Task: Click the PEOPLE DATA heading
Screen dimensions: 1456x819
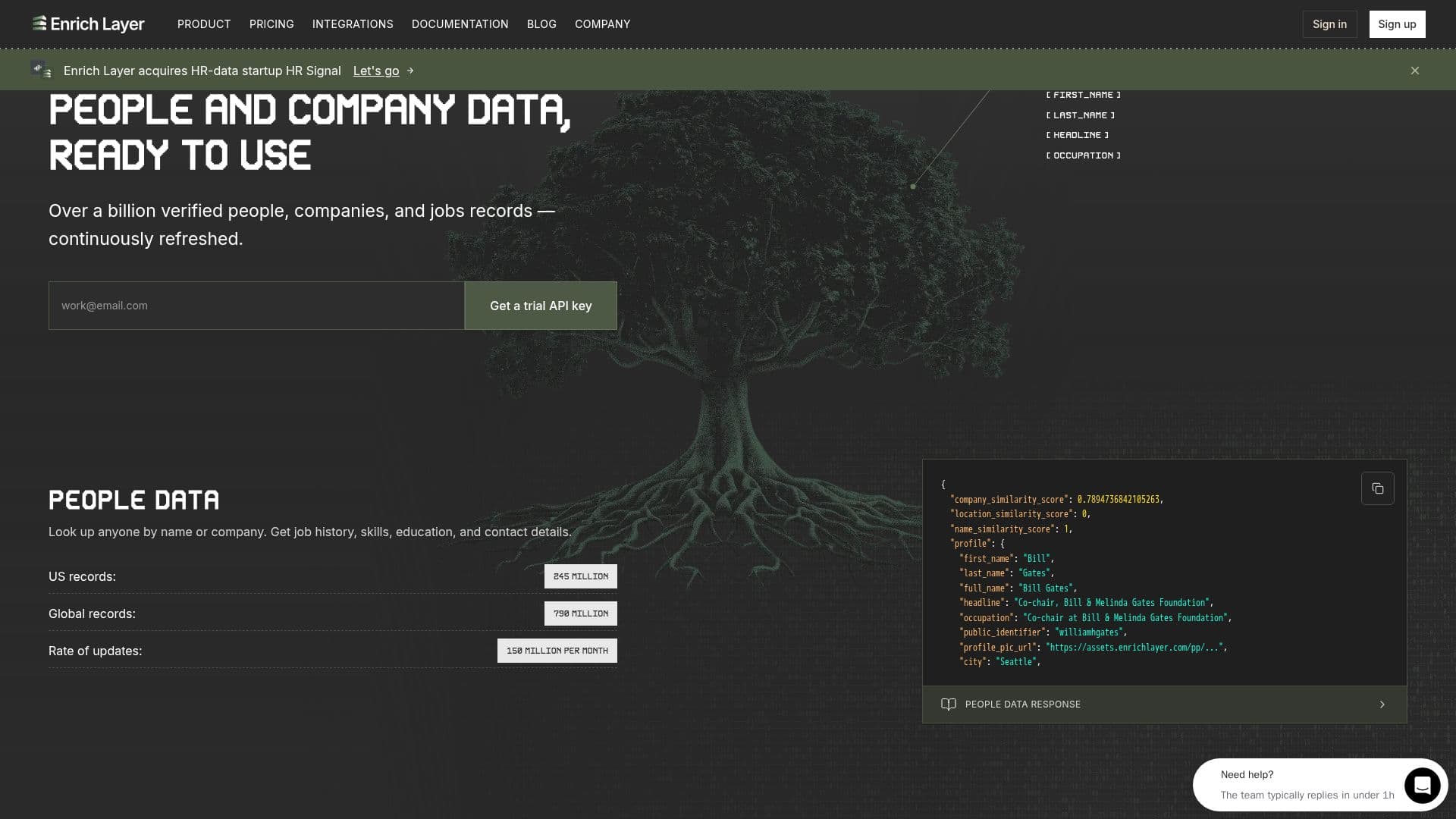Action: pyautogui.click(x=134, y=500)
